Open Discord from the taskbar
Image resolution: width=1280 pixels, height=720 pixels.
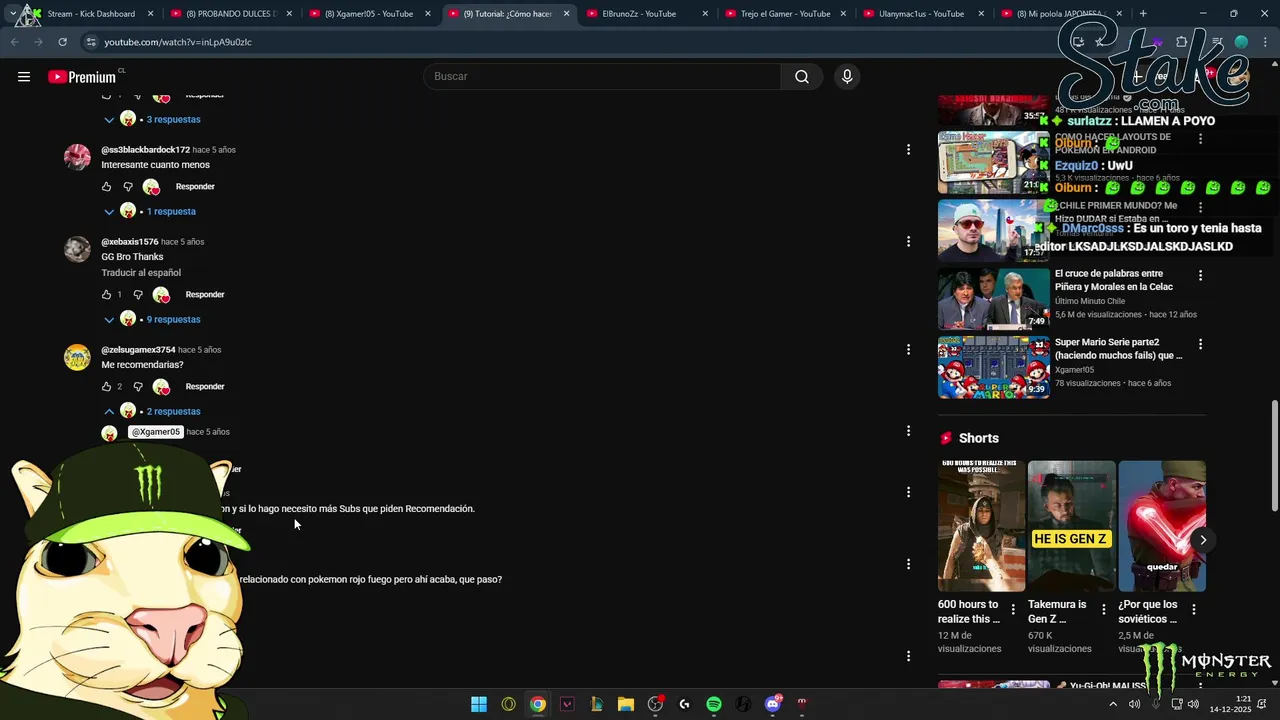(x=772, y=704)
